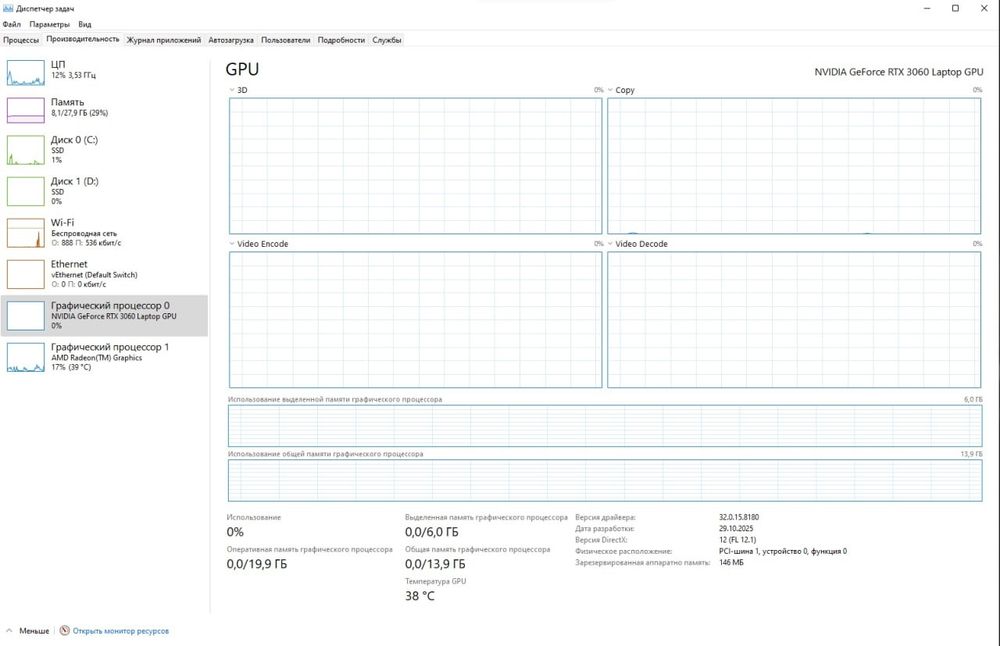Switch to the Службы tab
The height and width of the screenshot is (646, 1000).
click(386, 40)
